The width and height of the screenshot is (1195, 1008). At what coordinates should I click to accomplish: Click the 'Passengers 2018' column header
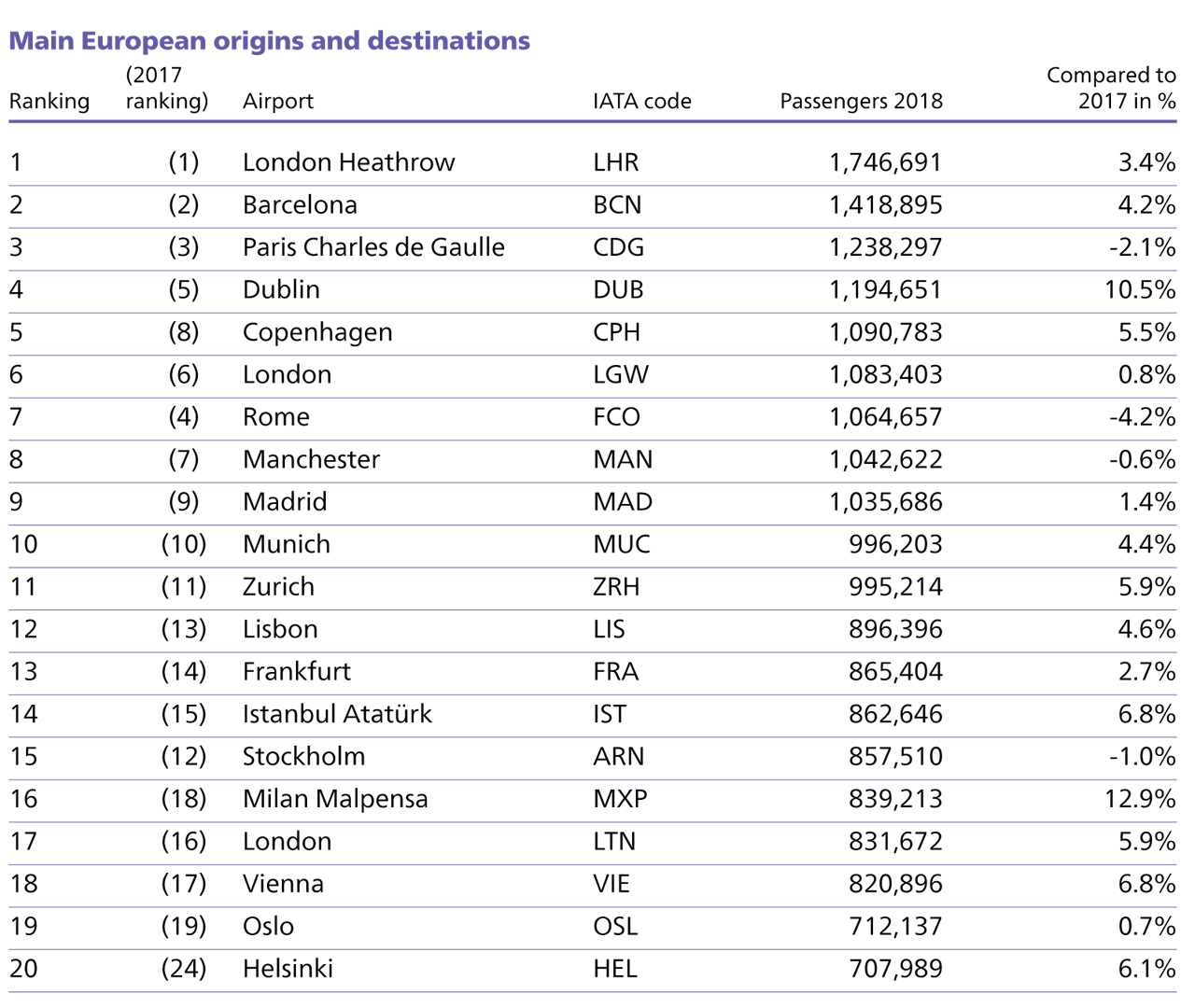point(862,101)
